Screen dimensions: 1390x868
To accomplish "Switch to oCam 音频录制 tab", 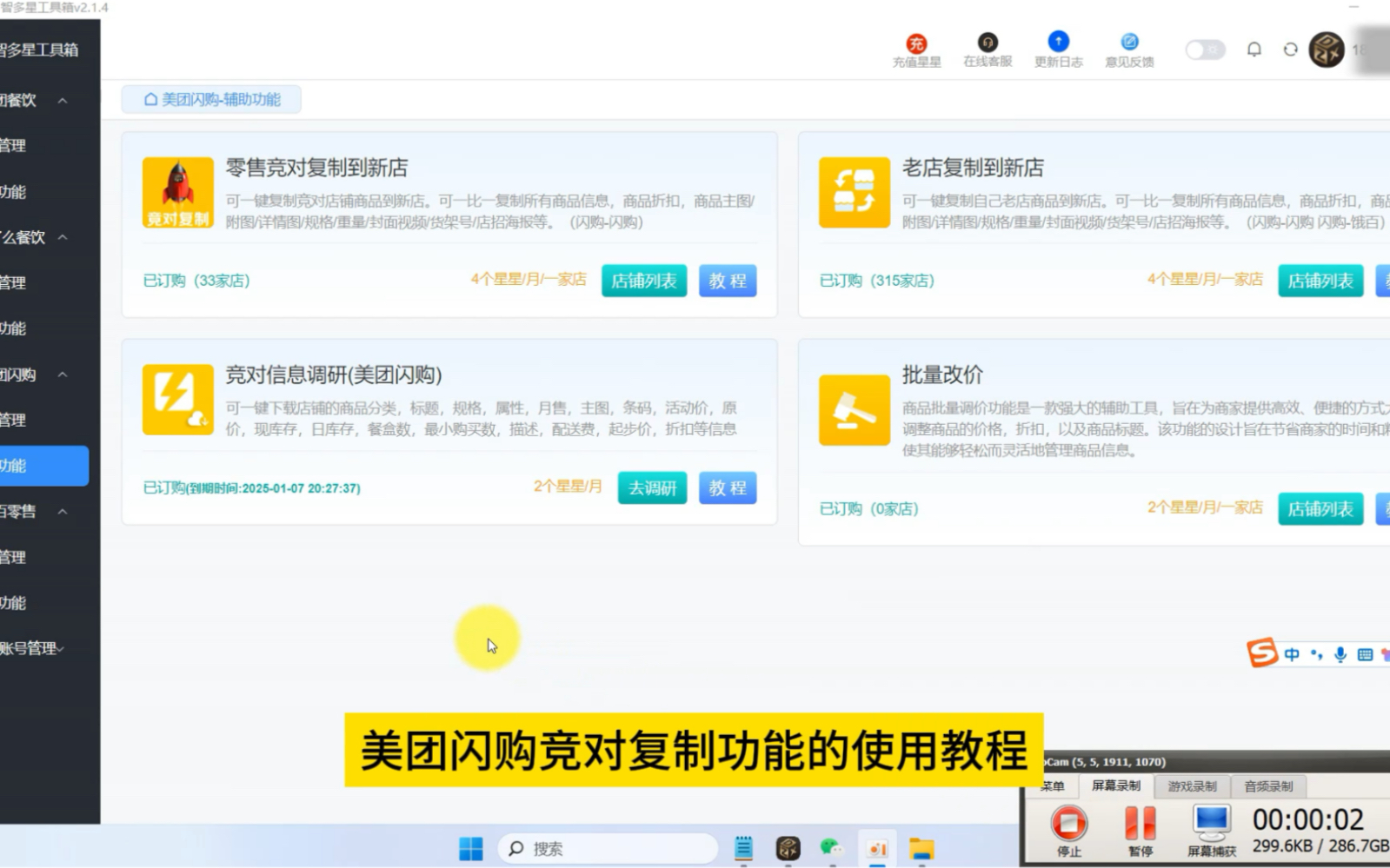I will point(1268,786).
